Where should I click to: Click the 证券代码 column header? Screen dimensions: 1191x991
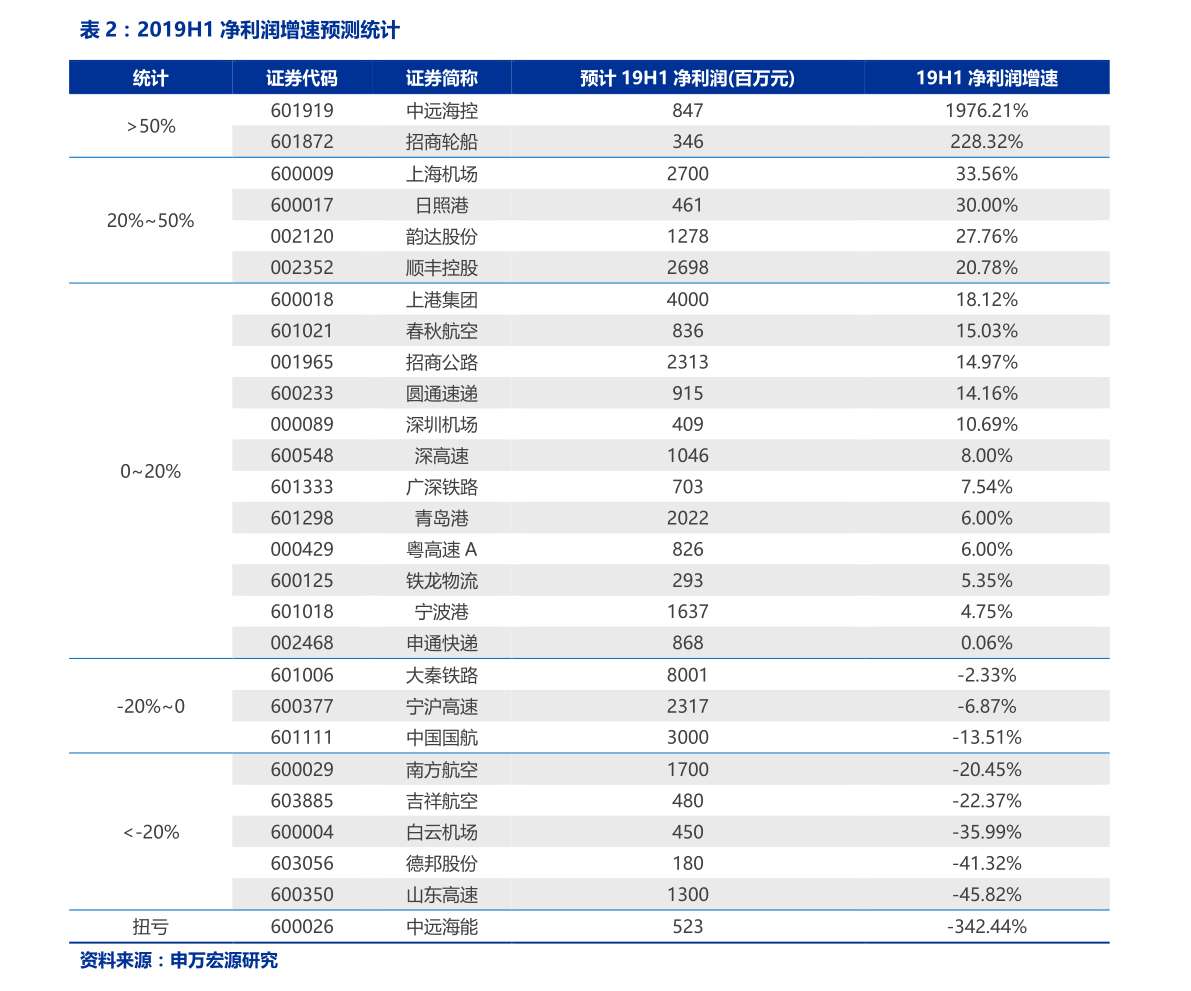[302, 77]
